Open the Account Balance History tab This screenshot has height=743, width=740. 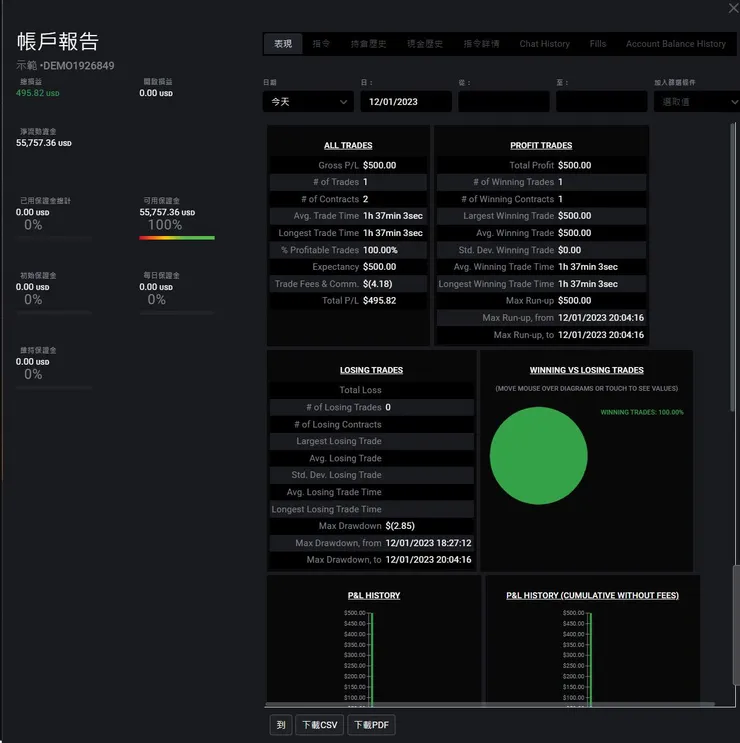pos(676,44)
